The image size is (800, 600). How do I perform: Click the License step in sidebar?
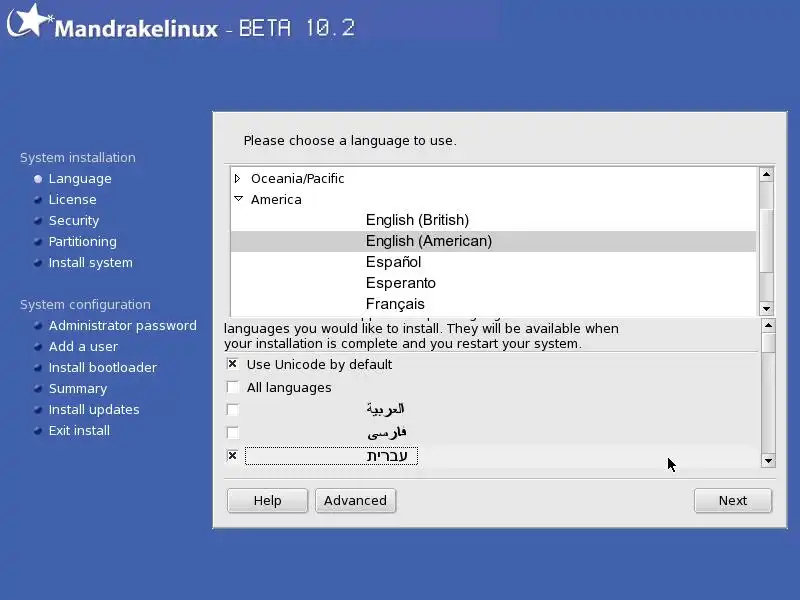pos(72,200)
